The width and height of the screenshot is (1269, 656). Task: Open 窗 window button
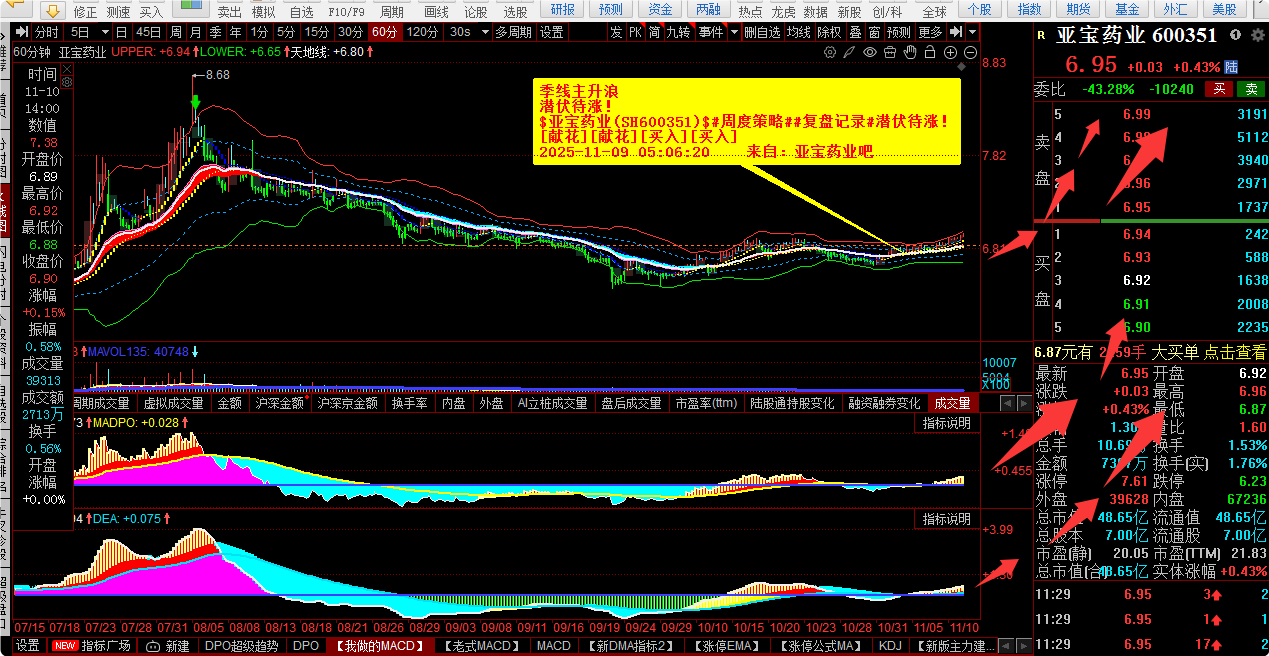874,31
